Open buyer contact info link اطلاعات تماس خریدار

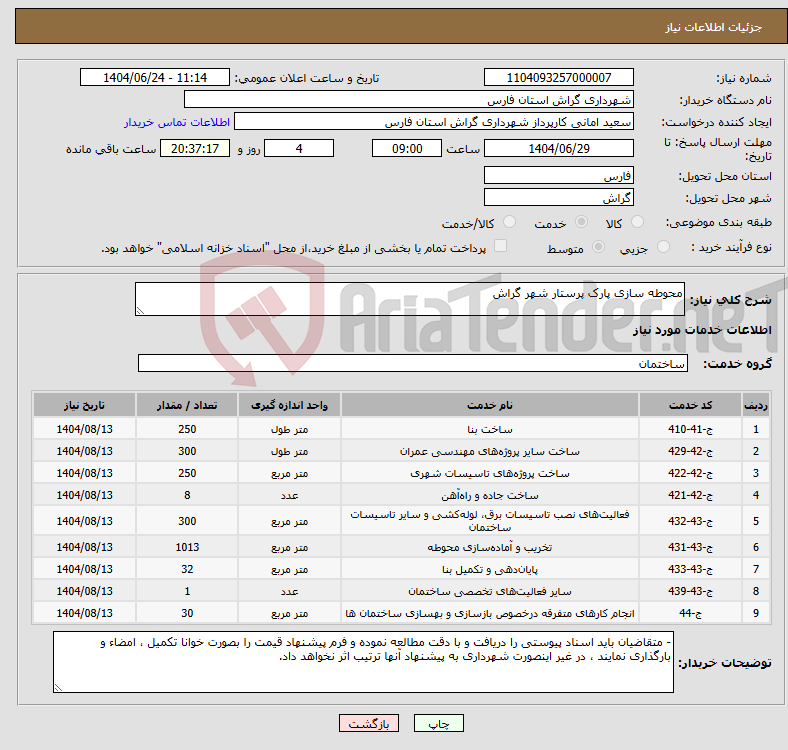point(177,122)
